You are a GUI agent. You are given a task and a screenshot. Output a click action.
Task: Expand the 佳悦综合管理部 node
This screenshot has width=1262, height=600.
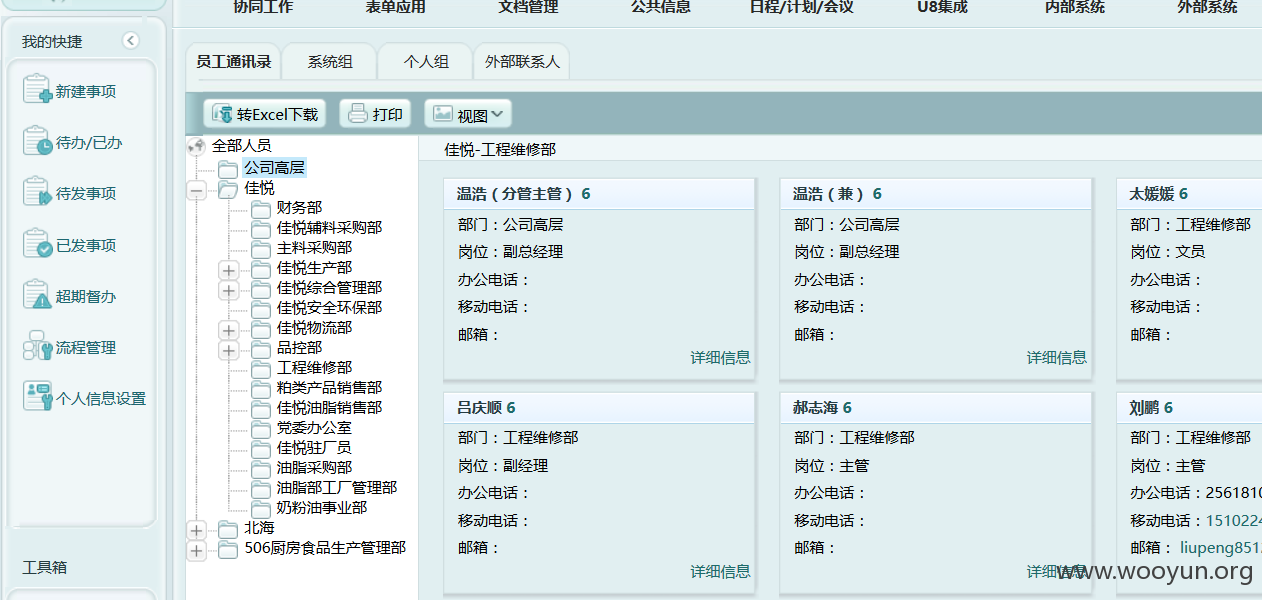click(229, 290)
